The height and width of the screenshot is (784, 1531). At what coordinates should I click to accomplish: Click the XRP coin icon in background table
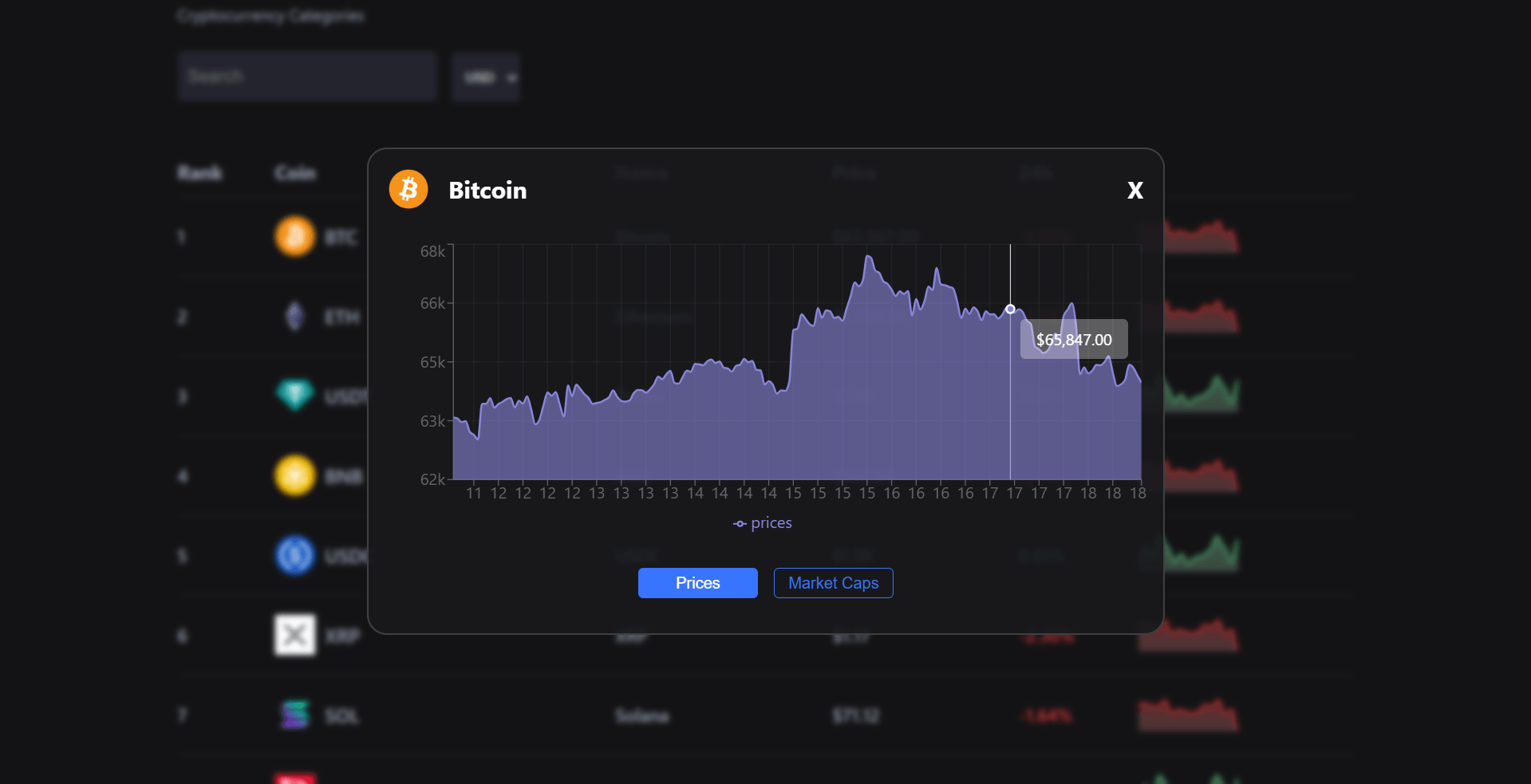[x=295, y=635]
